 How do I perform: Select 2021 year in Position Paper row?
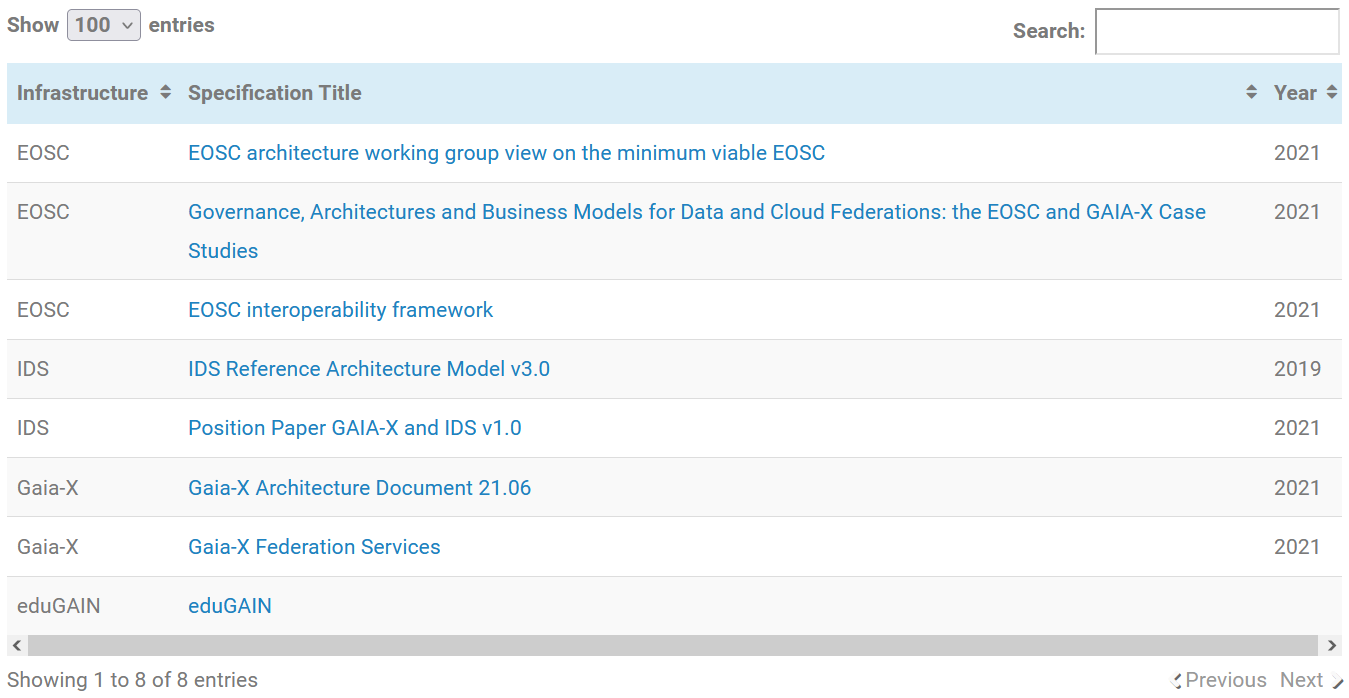point(1297,428)
